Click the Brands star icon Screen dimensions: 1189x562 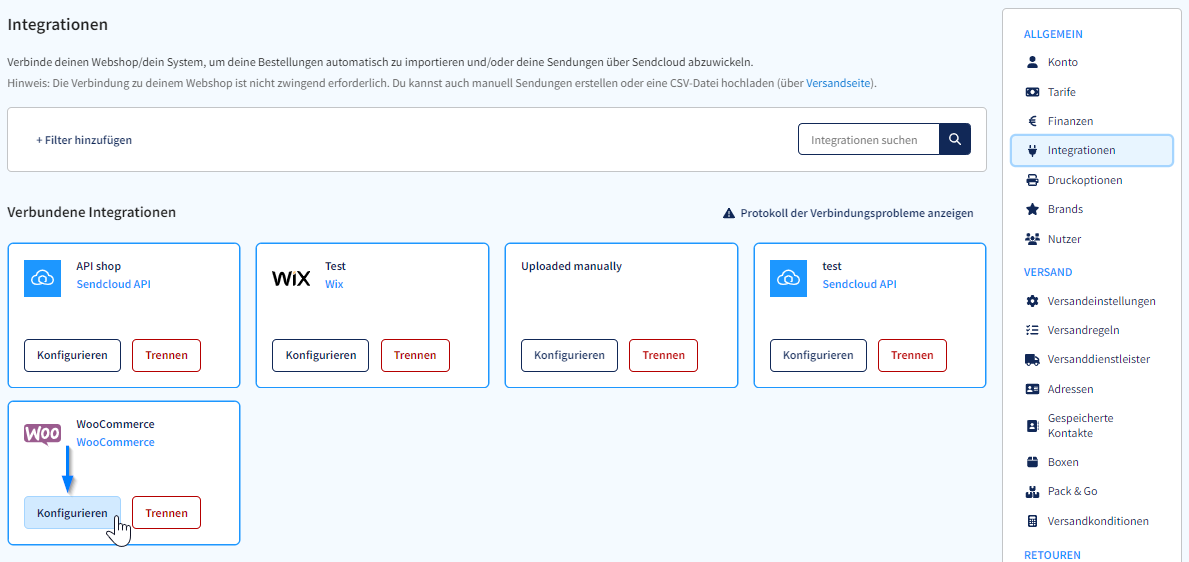(x=1032, y=209)
